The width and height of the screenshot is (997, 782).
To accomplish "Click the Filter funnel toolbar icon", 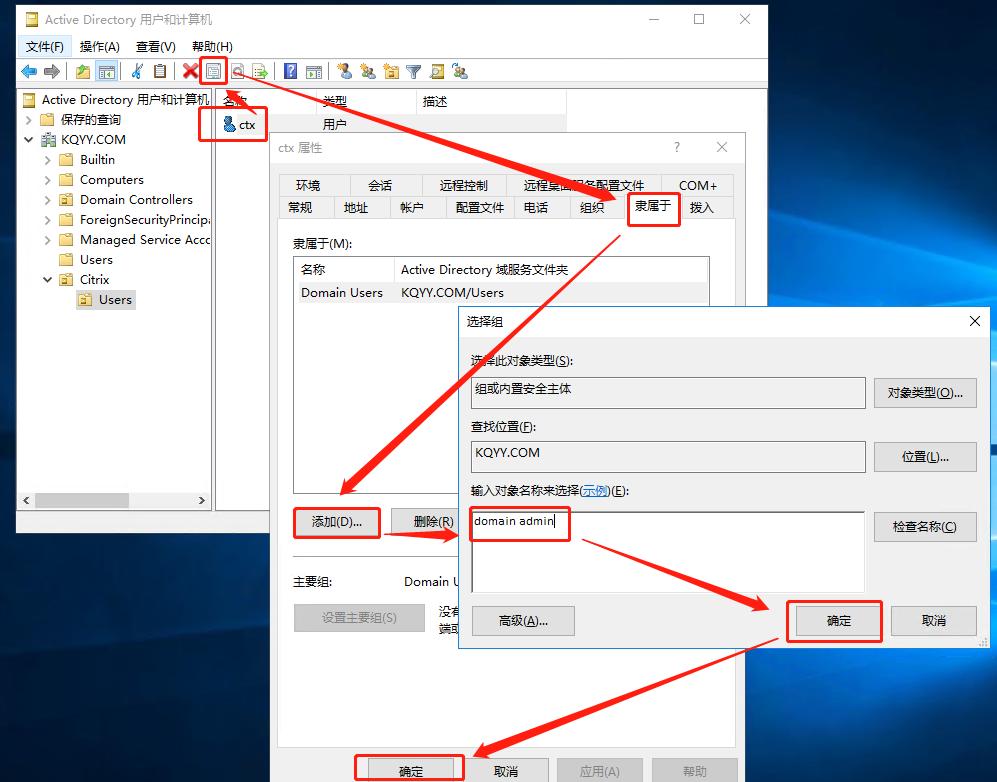I will point(413,71).
